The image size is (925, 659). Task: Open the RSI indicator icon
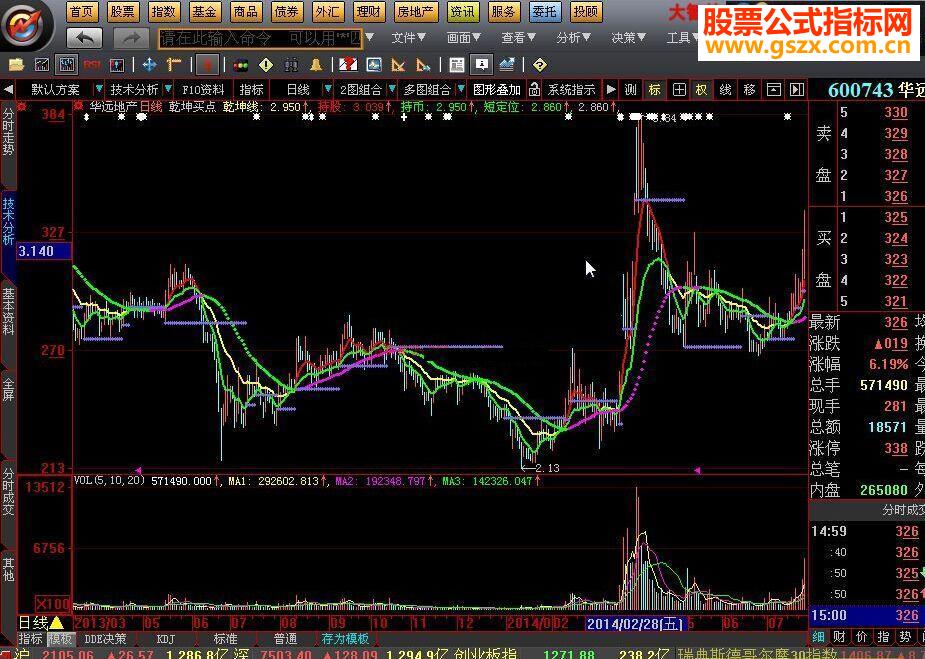92,64
